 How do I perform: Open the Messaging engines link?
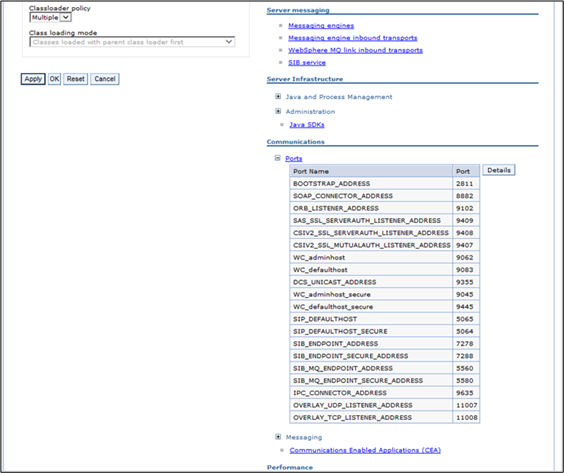pyautogui.click(x=321, y=26)
